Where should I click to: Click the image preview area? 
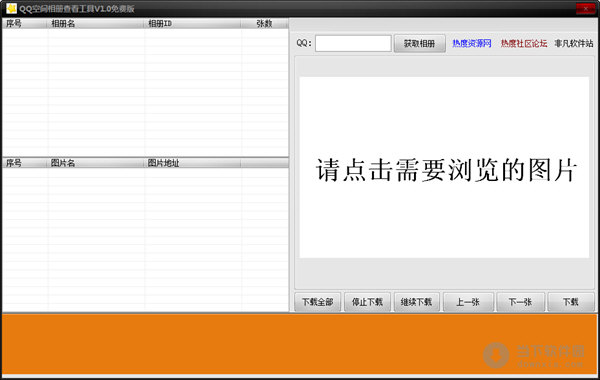(x=444, y=168)
